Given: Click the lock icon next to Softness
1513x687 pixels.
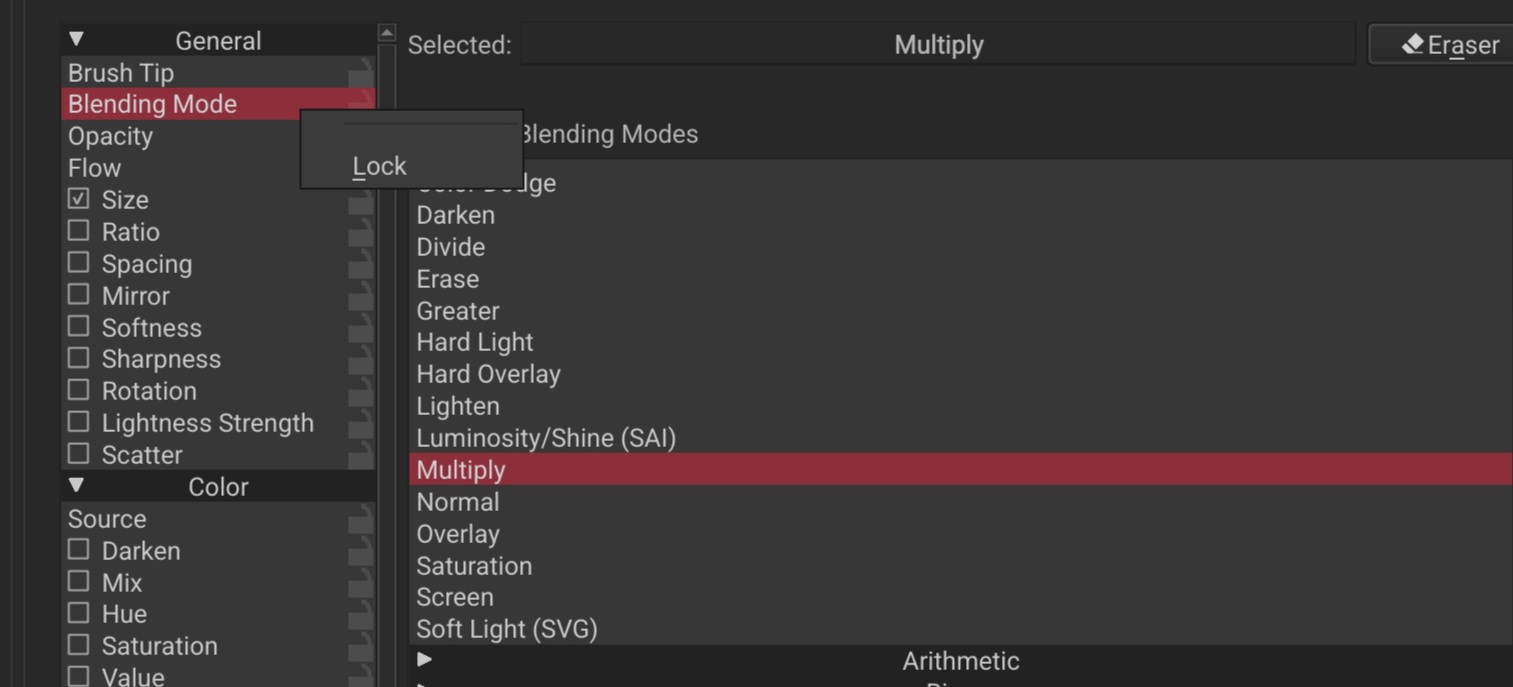Looking at the screenshot, I should [360, 328].
